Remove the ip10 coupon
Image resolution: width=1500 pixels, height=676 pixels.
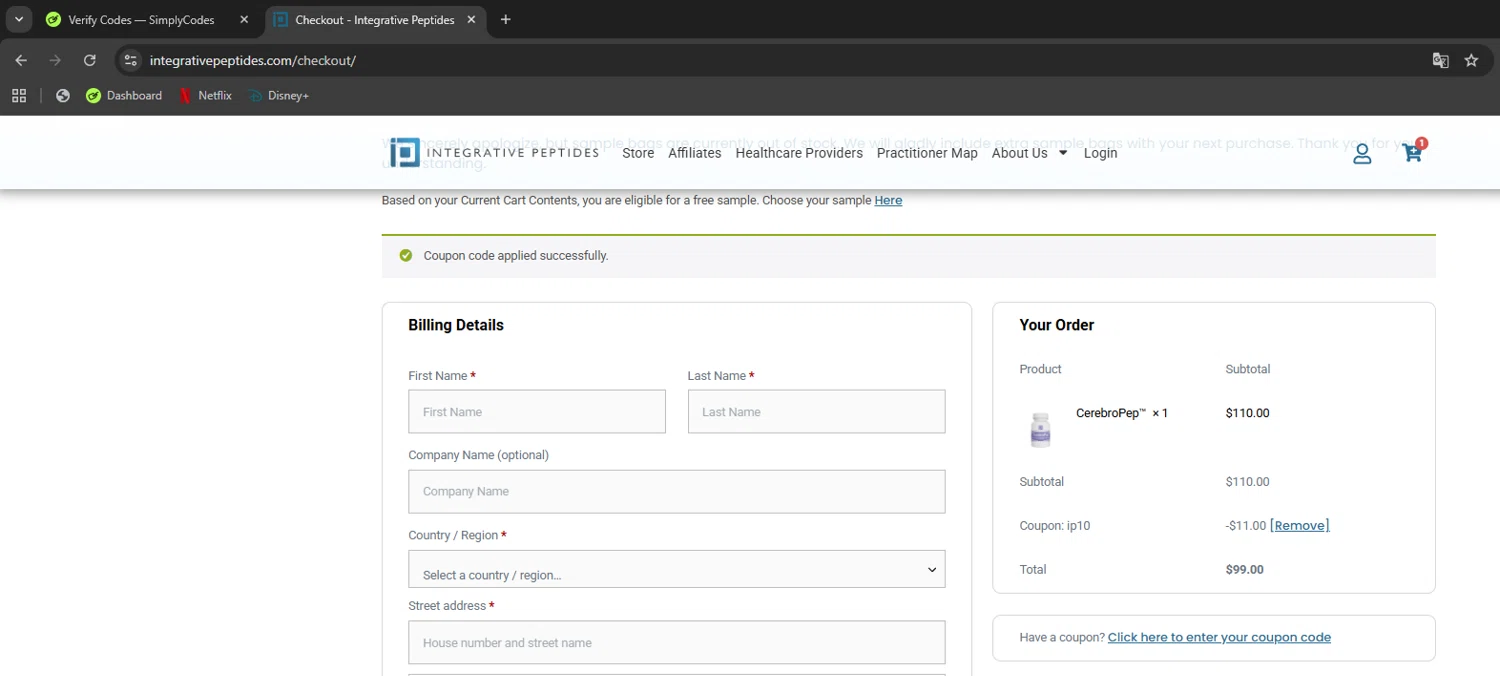tap(1299, 525)
